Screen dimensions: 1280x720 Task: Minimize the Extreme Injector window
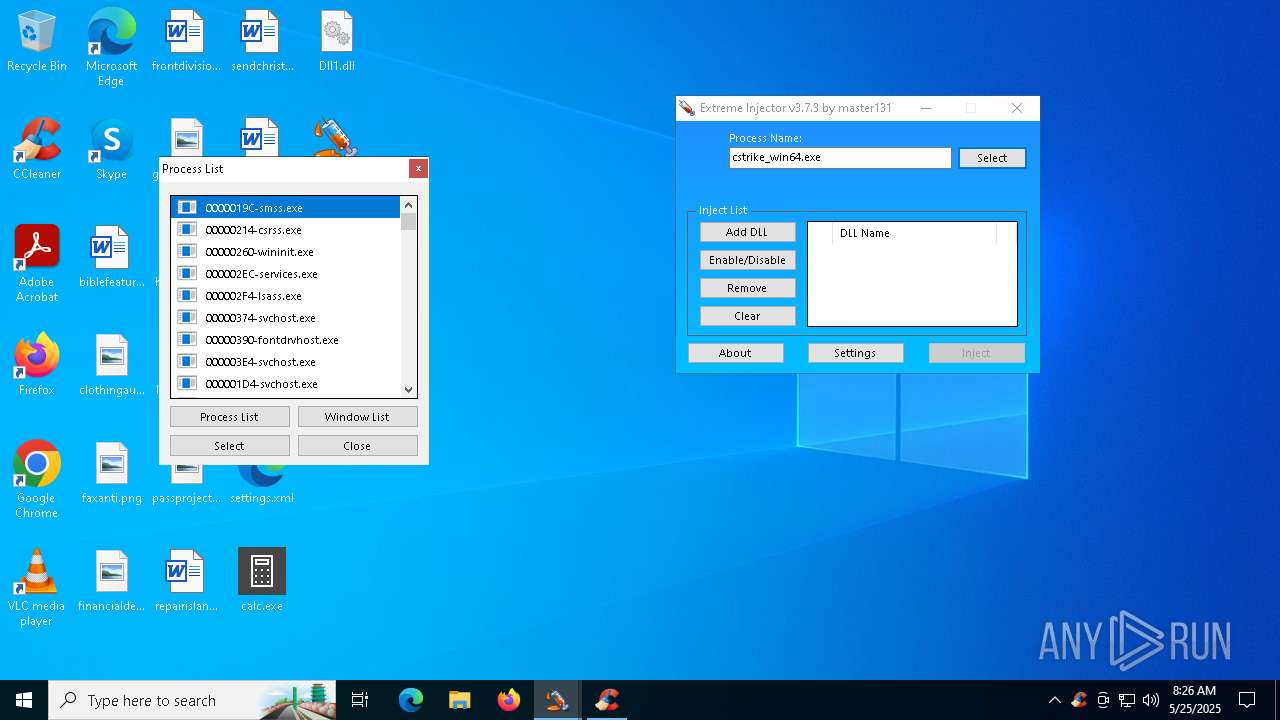pos(925,108)
